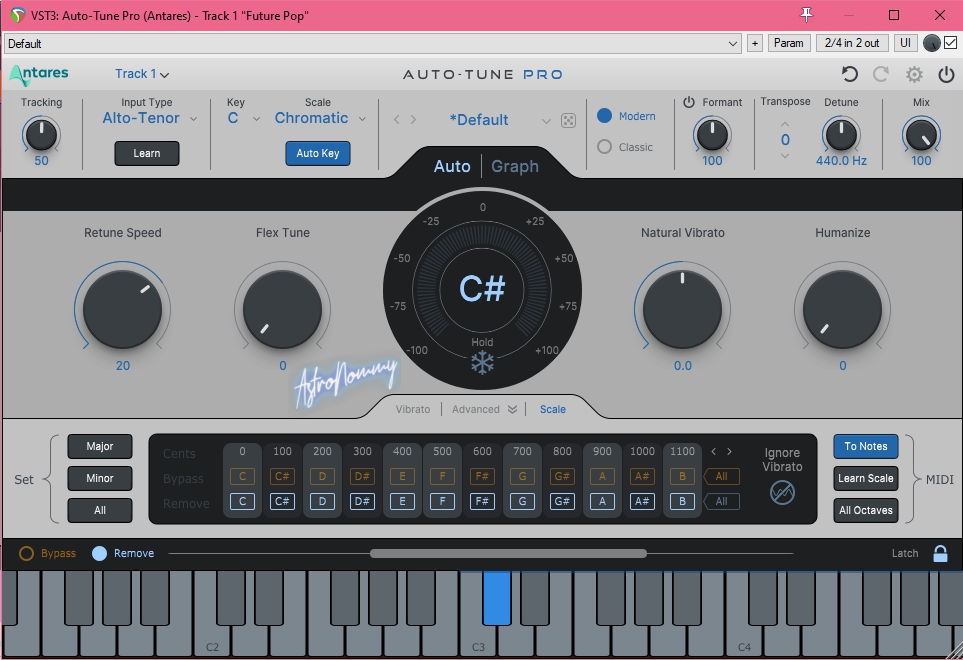Click the preset randomize dice icon
The height and width of the screenshot is (660, 963).
click(568, 120)
